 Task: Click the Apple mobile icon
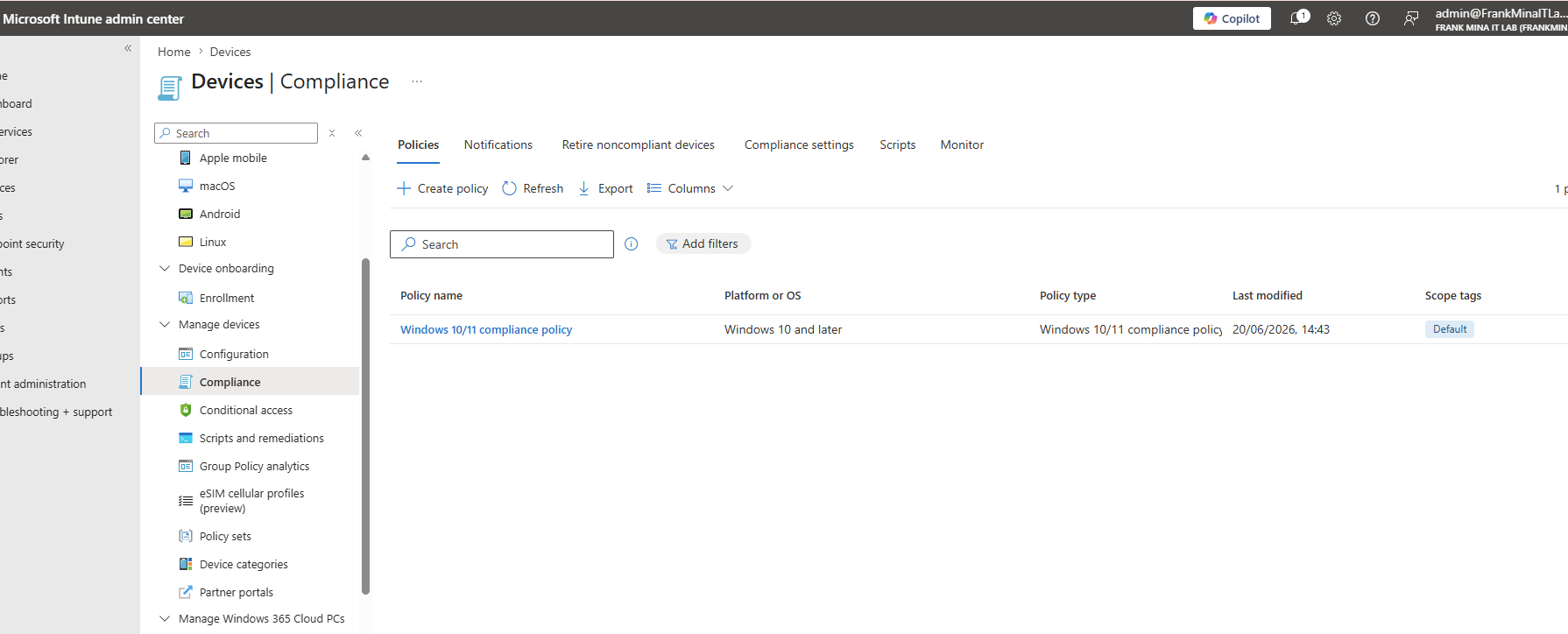click(185, 158)
